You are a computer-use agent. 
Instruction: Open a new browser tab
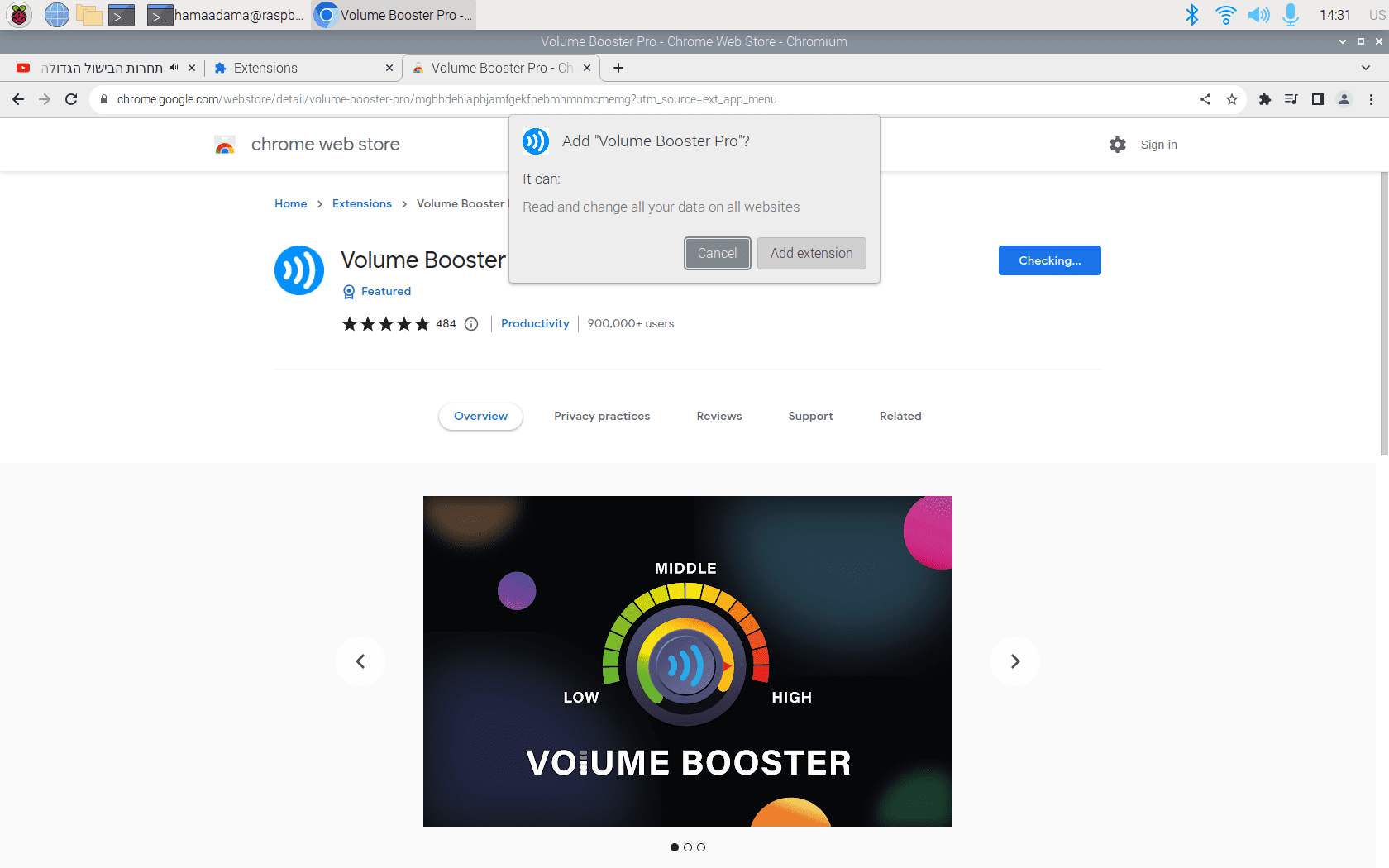[618, 68]
